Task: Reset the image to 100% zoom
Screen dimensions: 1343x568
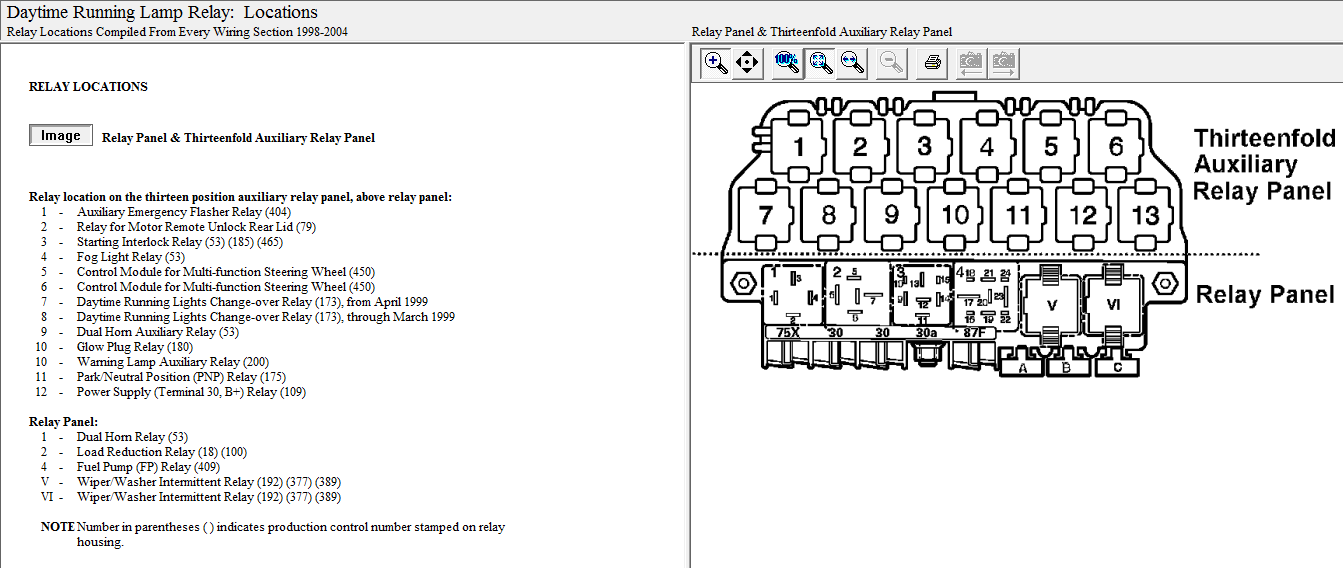Action: [x=787, y=63]
